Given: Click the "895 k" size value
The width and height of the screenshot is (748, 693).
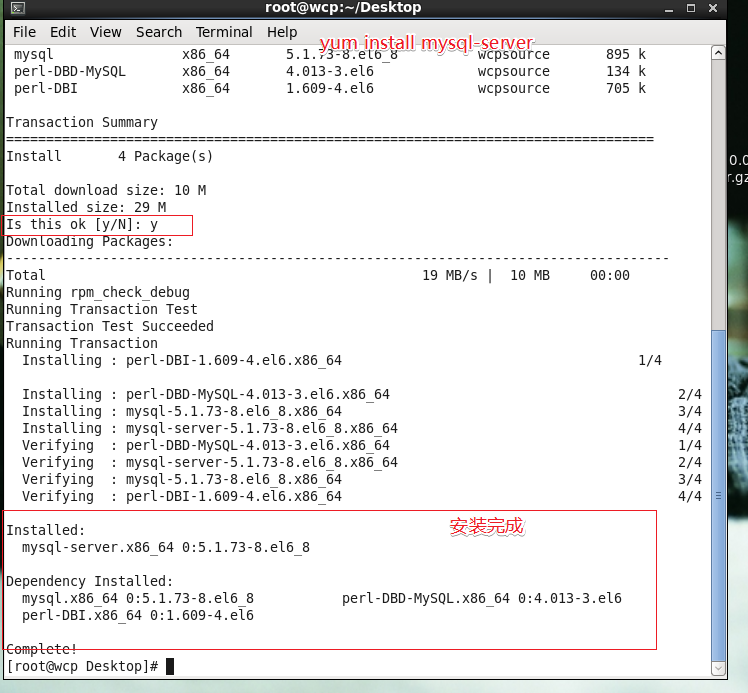Looking at the screenshot, I should point(626,54).
